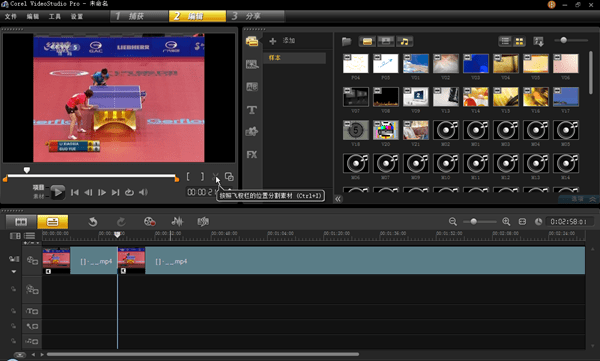The image size is (600, 361).
Task: Select the V20 color bars thumbnail
Action: pyautogui.click(x=386, y=130)
